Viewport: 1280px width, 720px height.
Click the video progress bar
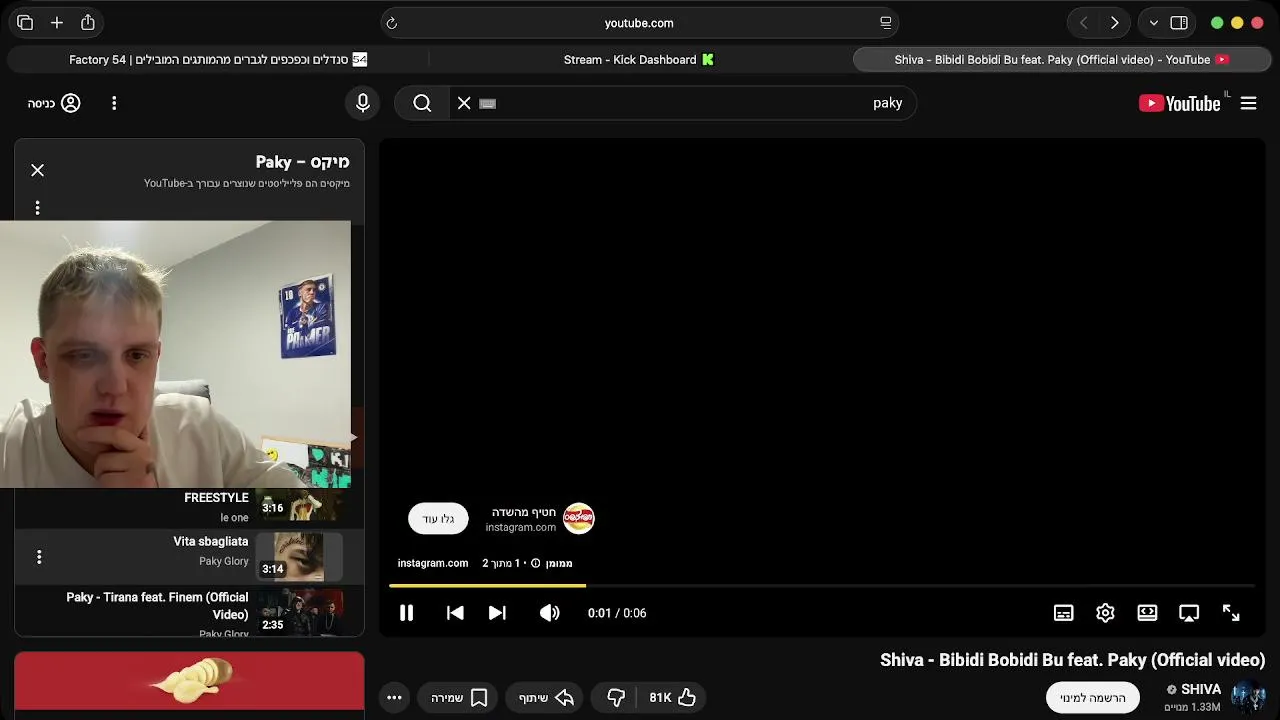(x=821, y=586)
